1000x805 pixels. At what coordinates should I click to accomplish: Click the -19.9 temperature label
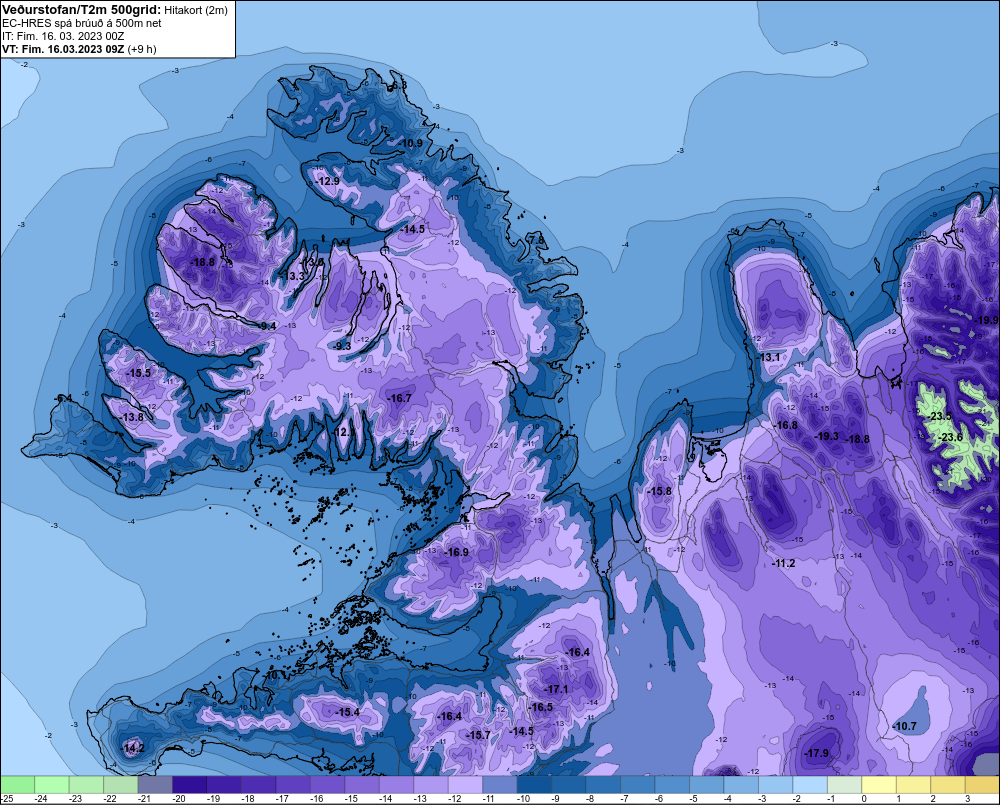click(987, 320)
